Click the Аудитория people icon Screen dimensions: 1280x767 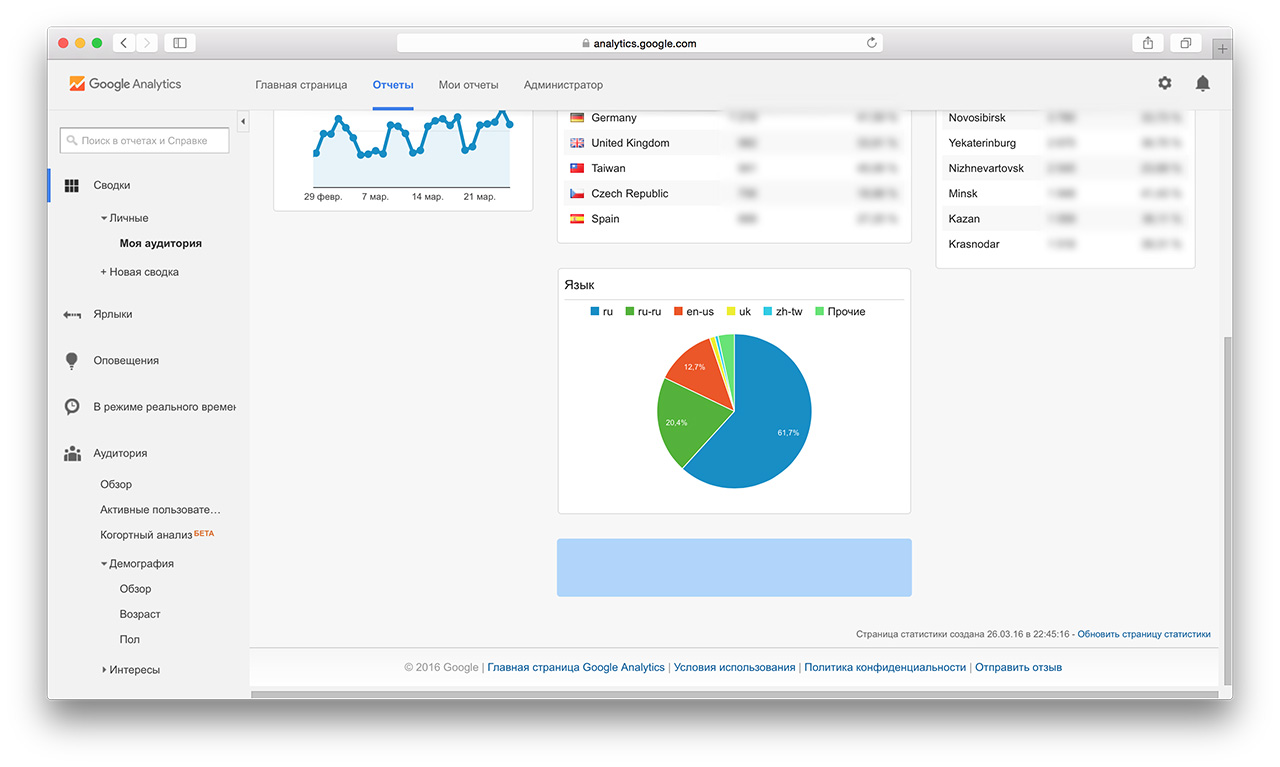(x=72, y=454)
